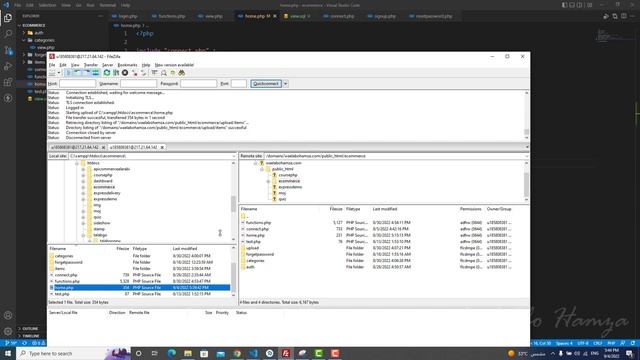Disconnect from the current server
The height and width of the screenshot is (360, 640).
(134, 73)
